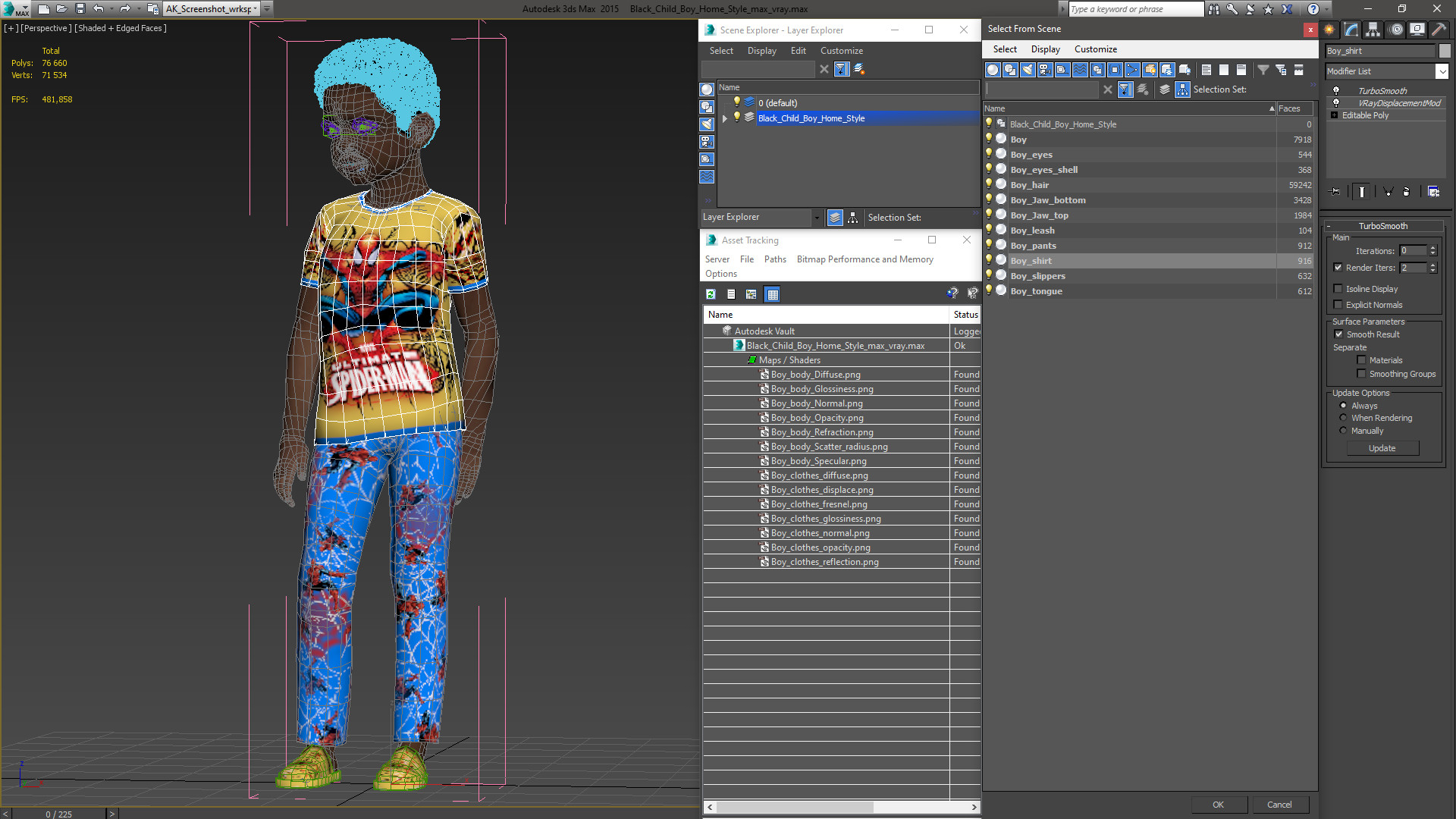This screenshot has width=1456, height=819.
Task: Click the Save File floppy icon
Action: (x=80, y=9)
